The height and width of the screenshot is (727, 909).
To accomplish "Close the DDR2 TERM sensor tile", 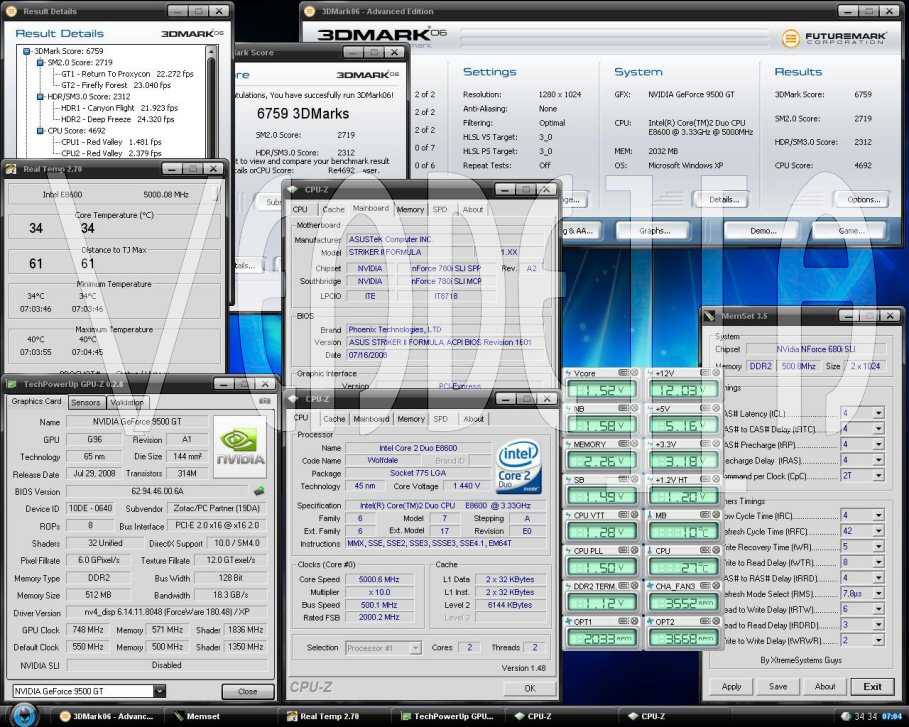I will 634,586.
